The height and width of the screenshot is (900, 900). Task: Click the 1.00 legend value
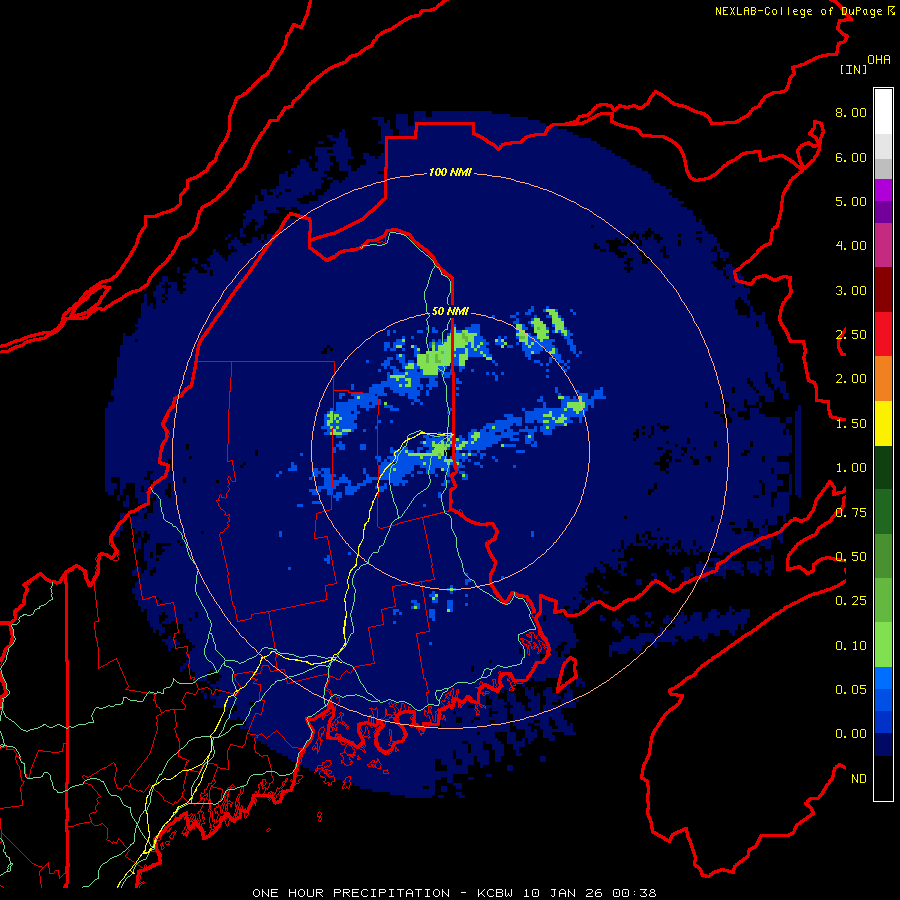[x=851, y=468]
